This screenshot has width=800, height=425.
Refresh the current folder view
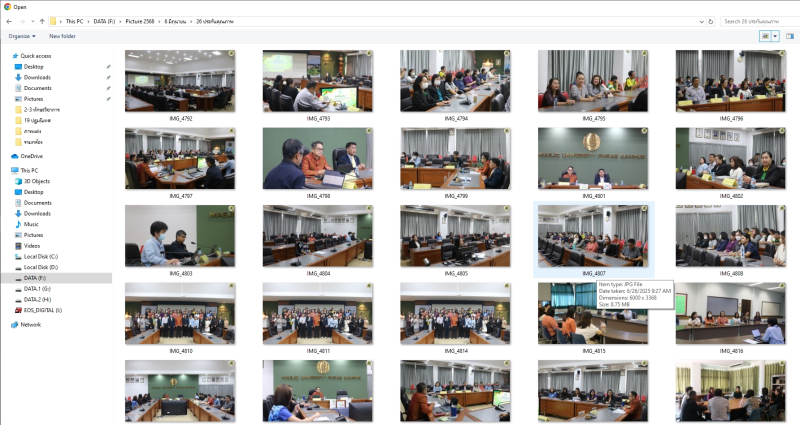[709, 20]
